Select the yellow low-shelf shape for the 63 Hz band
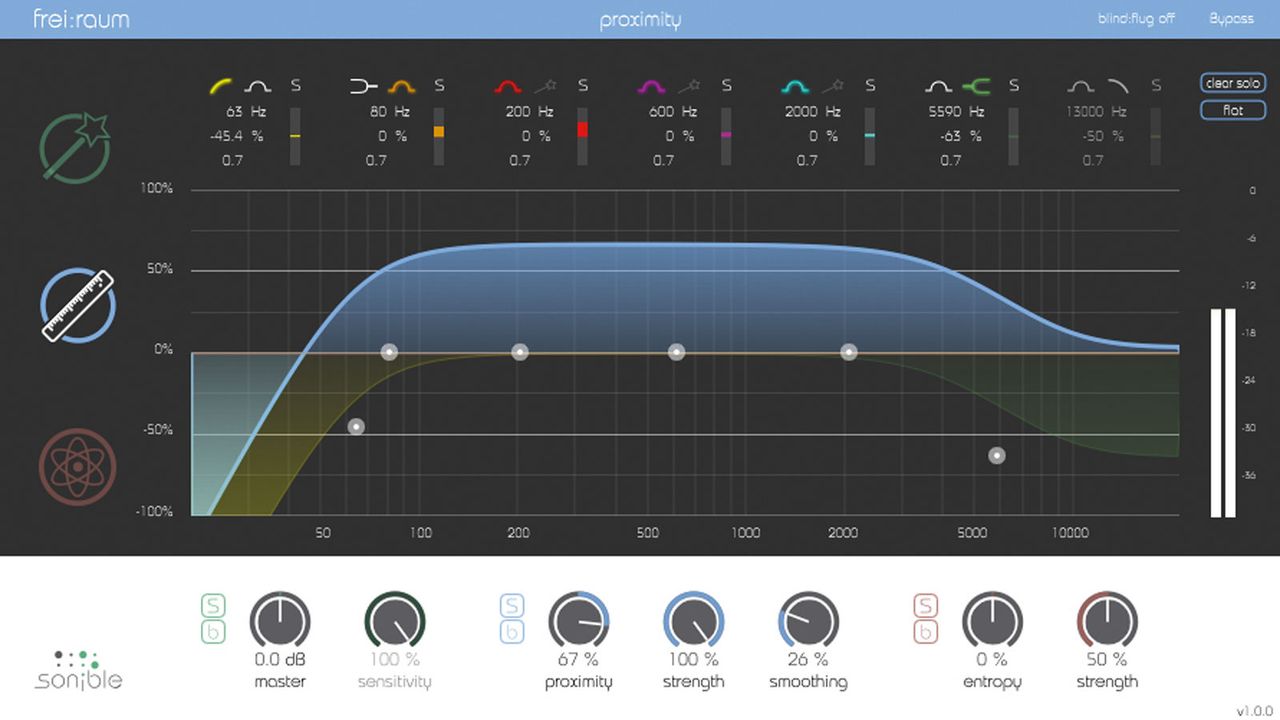The height and width of the screenshot is (720, 1280). [x=222, y=86]
